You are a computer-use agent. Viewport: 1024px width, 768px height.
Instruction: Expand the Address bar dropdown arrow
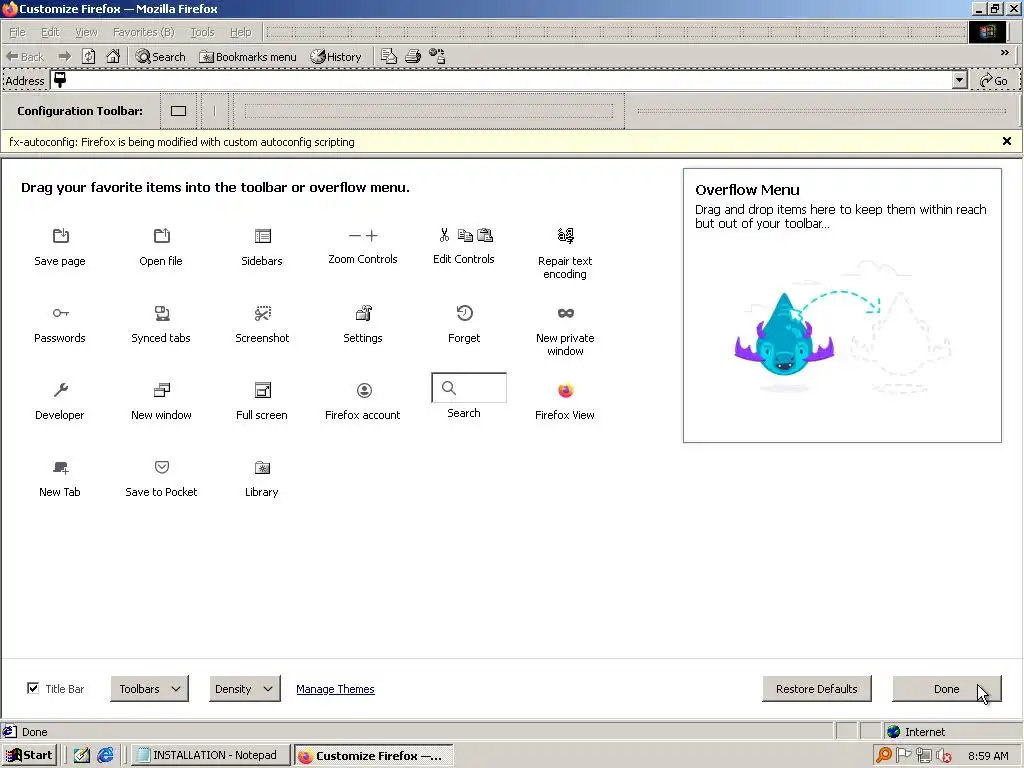coord(959,80)
